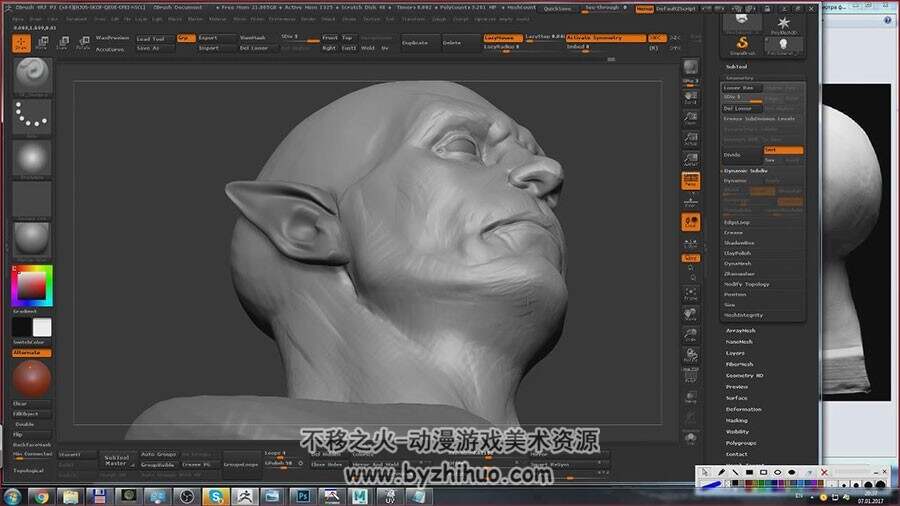Open the Masking sub-palette

point(736,420)
